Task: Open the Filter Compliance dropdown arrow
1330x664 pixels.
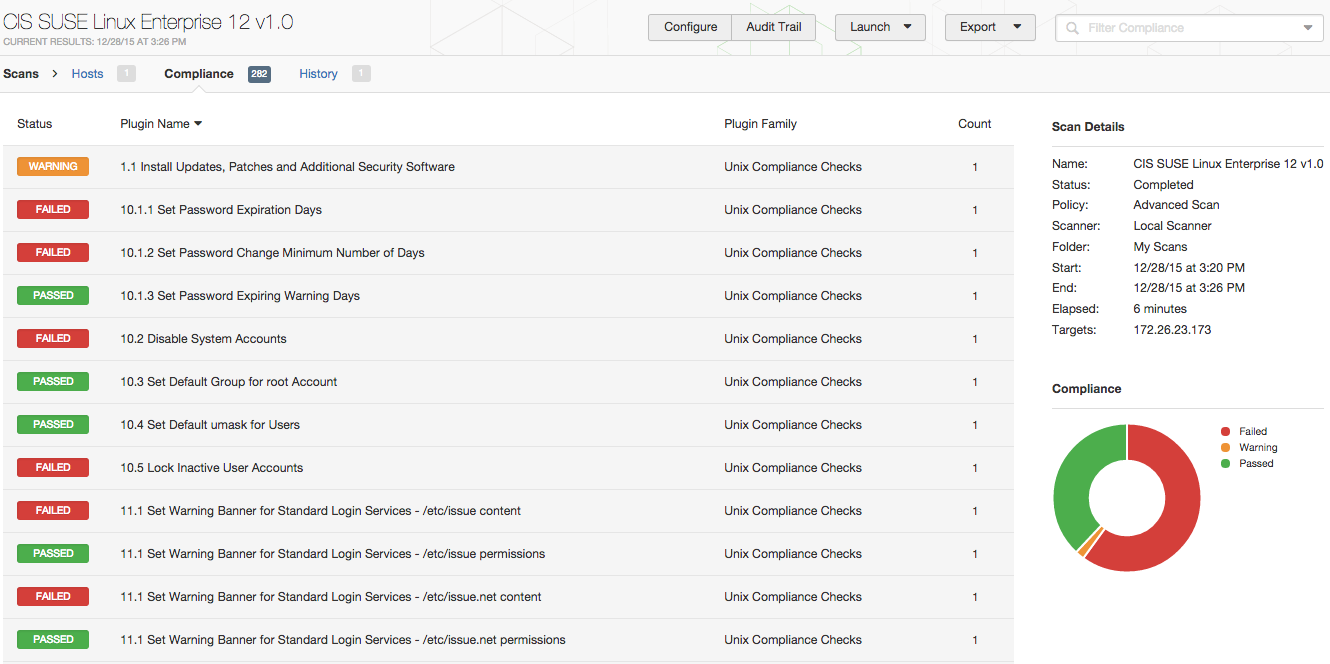Action: 1308,28
